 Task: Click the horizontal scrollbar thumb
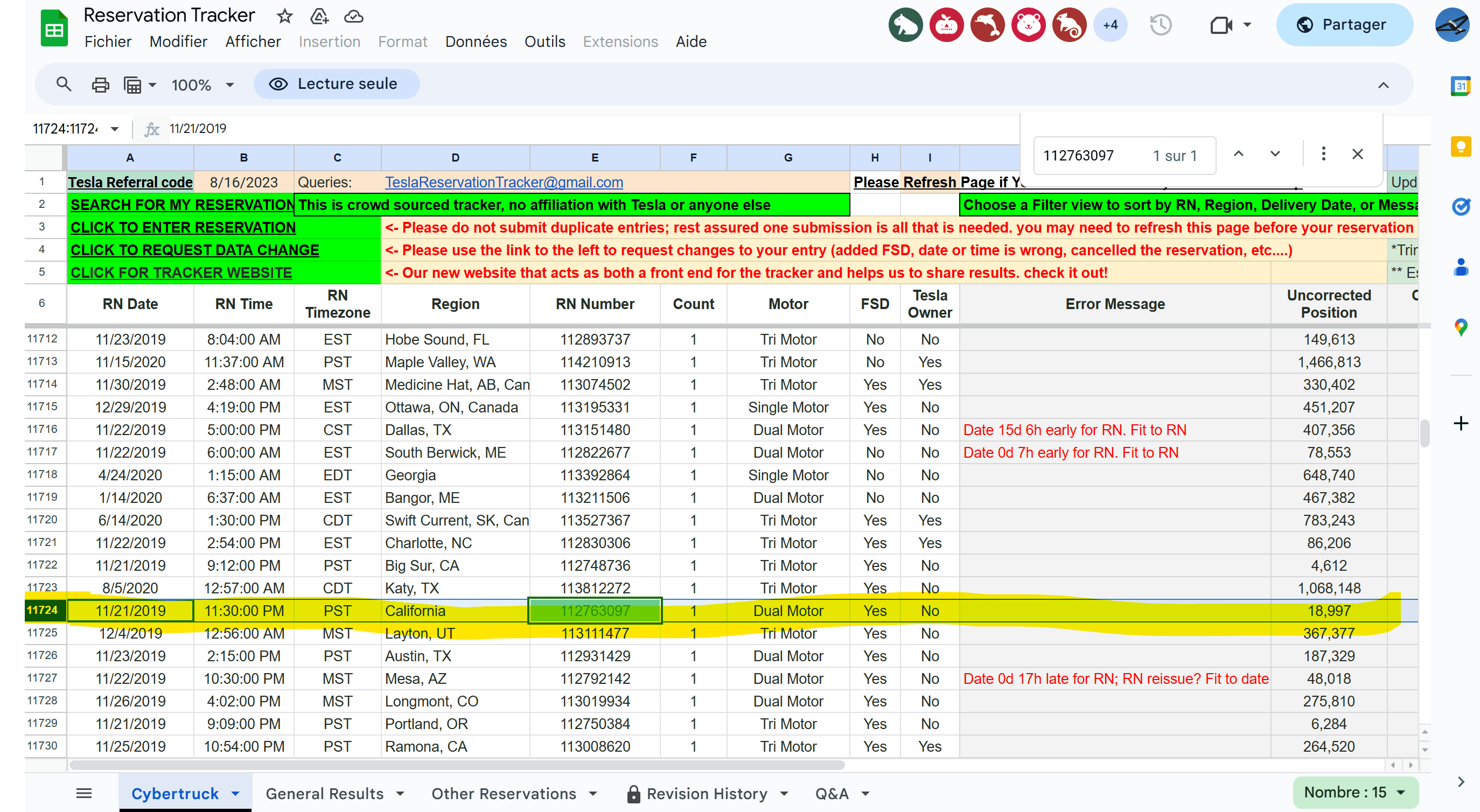pyautogui.click(x=457, y=765)
